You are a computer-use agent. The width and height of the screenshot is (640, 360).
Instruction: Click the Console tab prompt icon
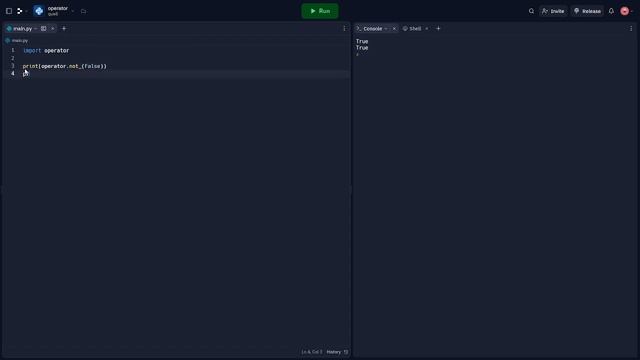point(359,29)
